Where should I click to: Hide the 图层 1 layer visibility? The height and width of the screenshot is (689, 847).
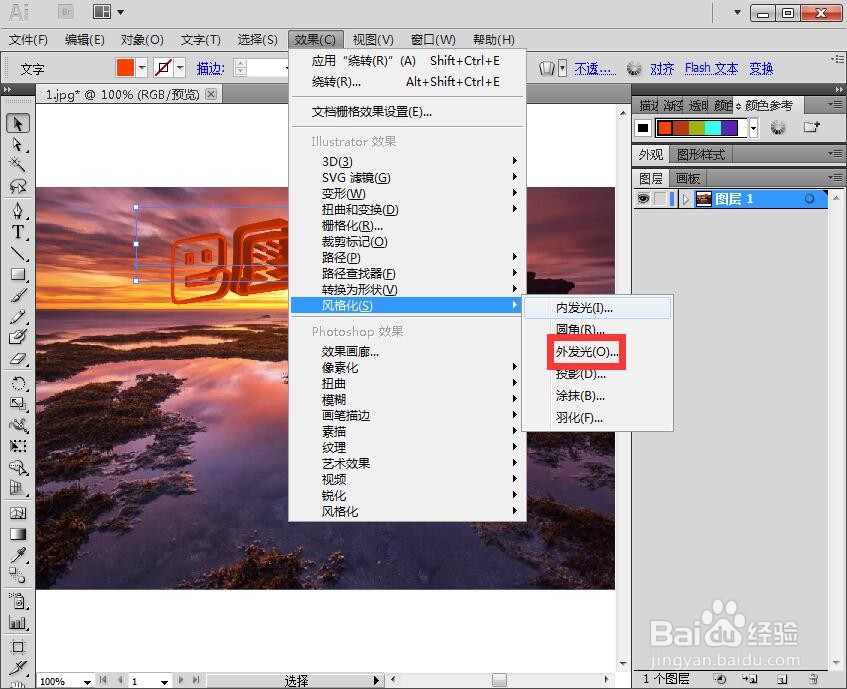pos(643,198)
